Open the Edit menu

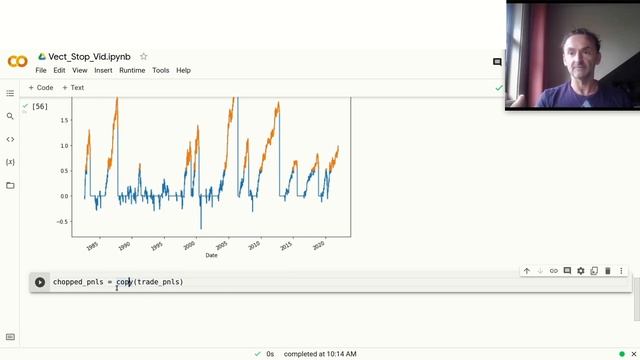tap(59, 70)
